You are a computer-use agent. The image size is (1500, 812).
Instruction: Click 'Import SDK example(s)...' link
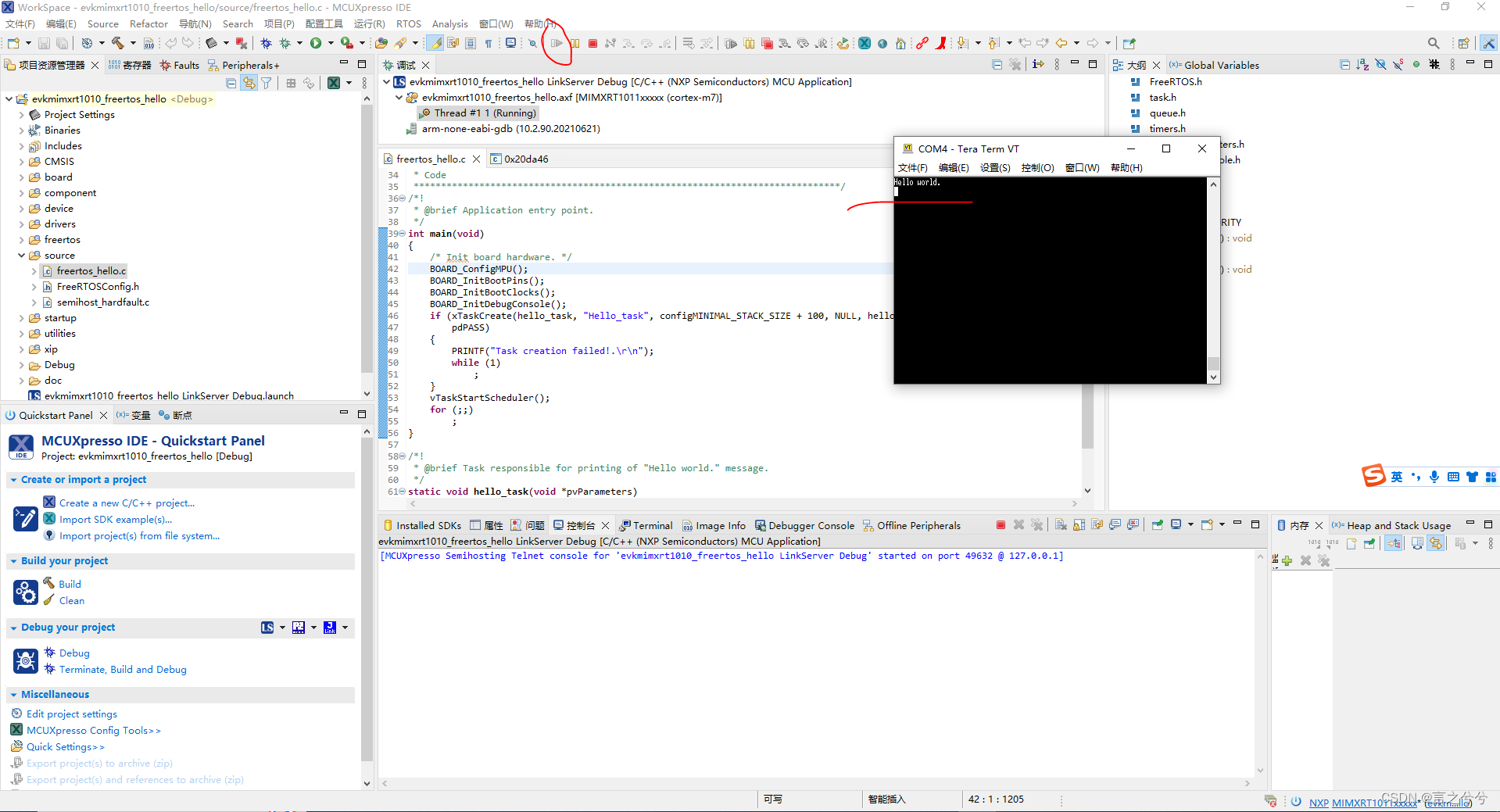tap(116, 520)
